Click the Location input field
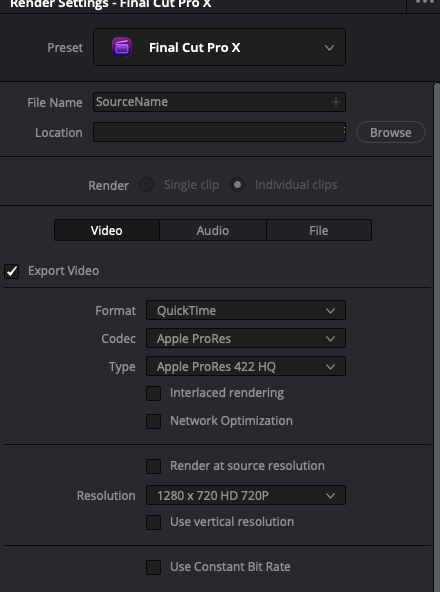 point(219,132)
